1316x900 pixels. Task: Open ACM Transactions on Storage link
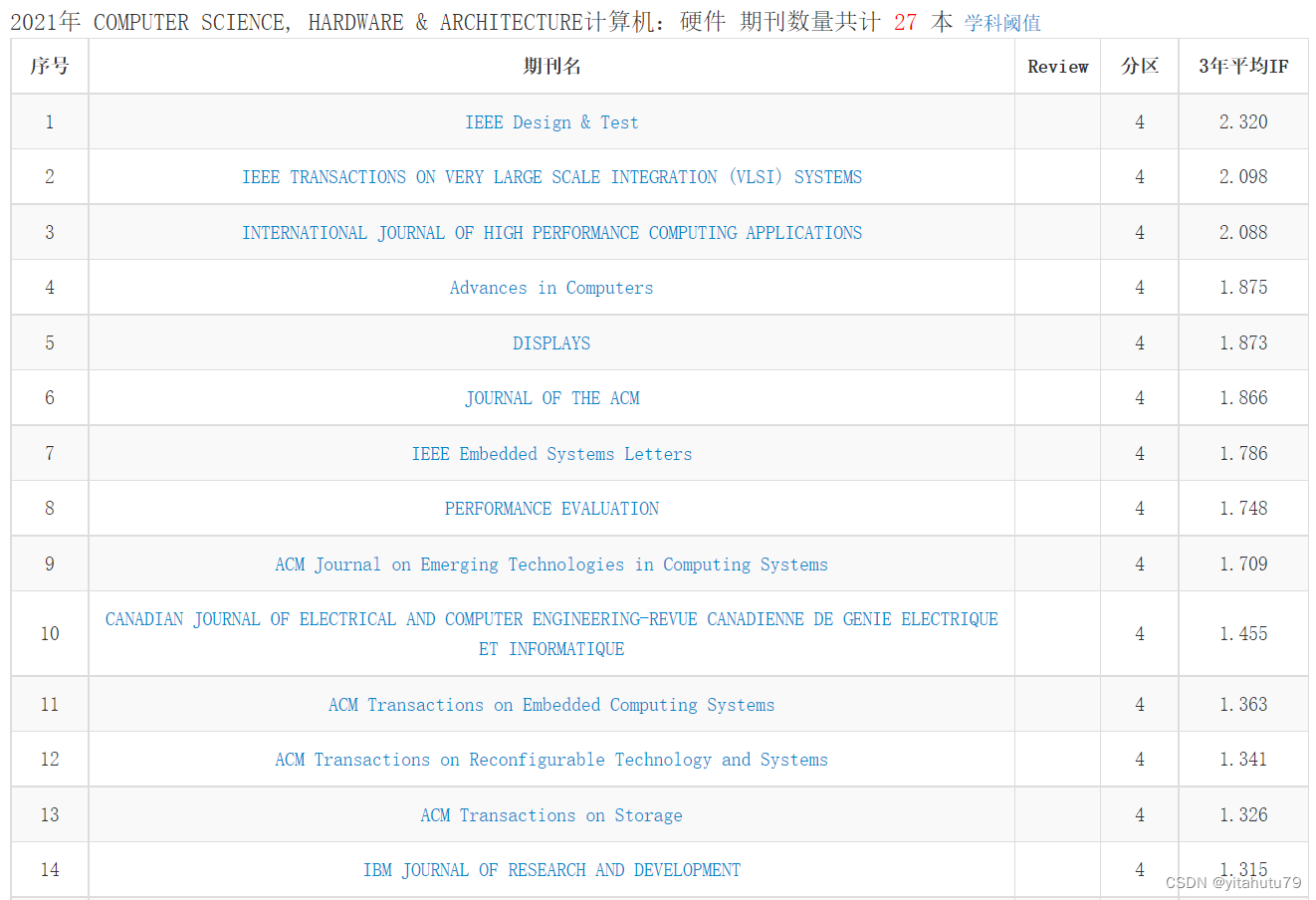pos(551,815)
